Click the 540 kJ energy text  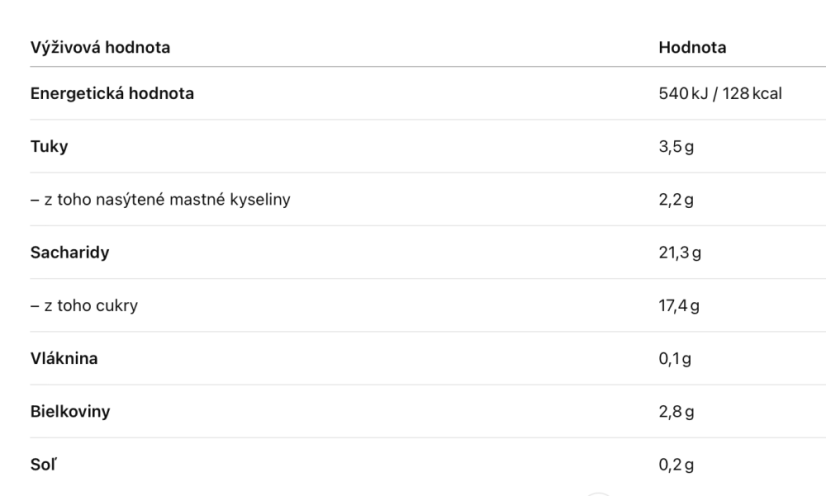point(683,93)
